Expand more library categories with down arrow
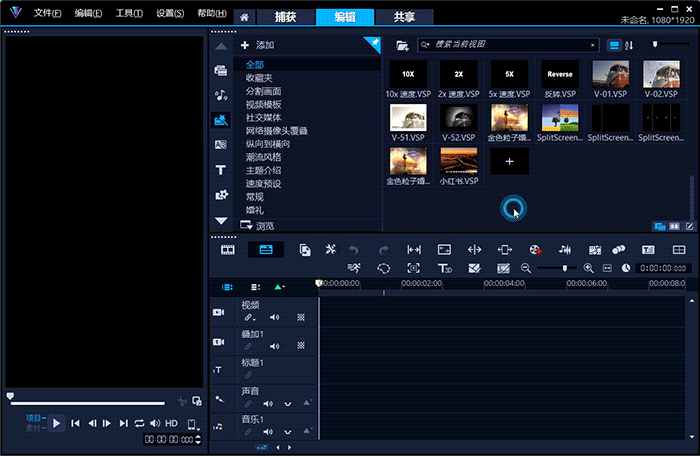This screenshot has height=456, width=700. click(220, 220)
